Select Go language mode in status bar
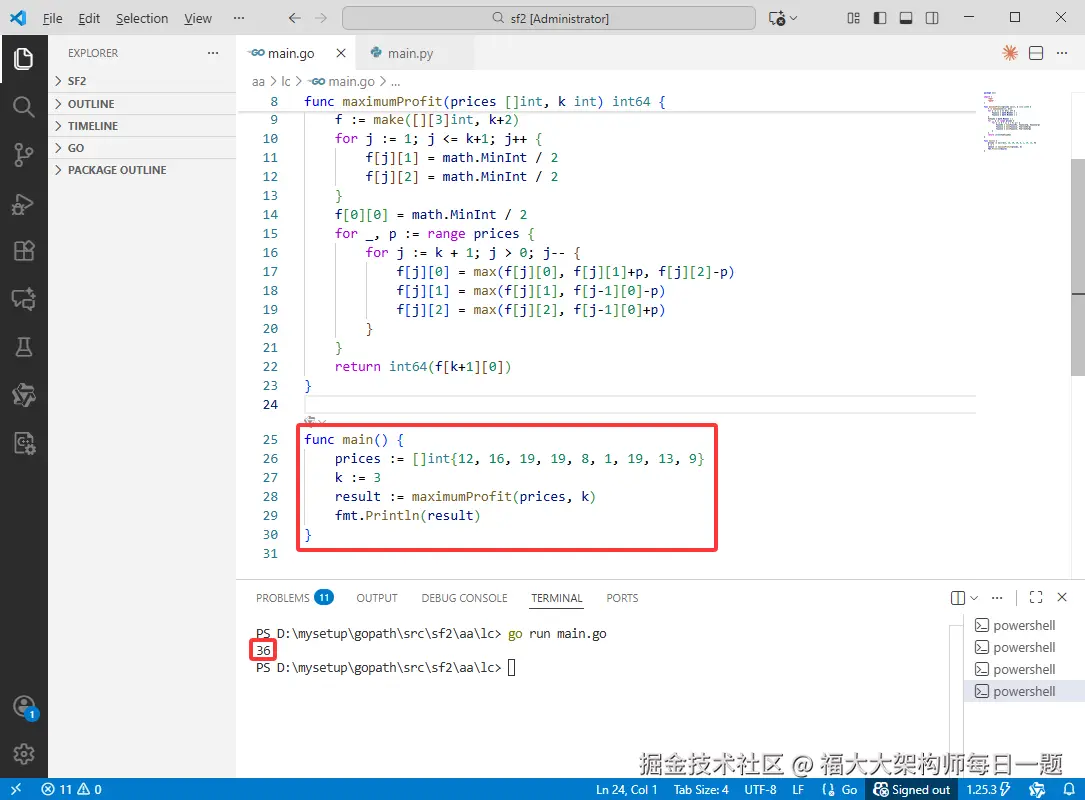The height and width of the screenshot is (800, 1085). click(848, 790)
